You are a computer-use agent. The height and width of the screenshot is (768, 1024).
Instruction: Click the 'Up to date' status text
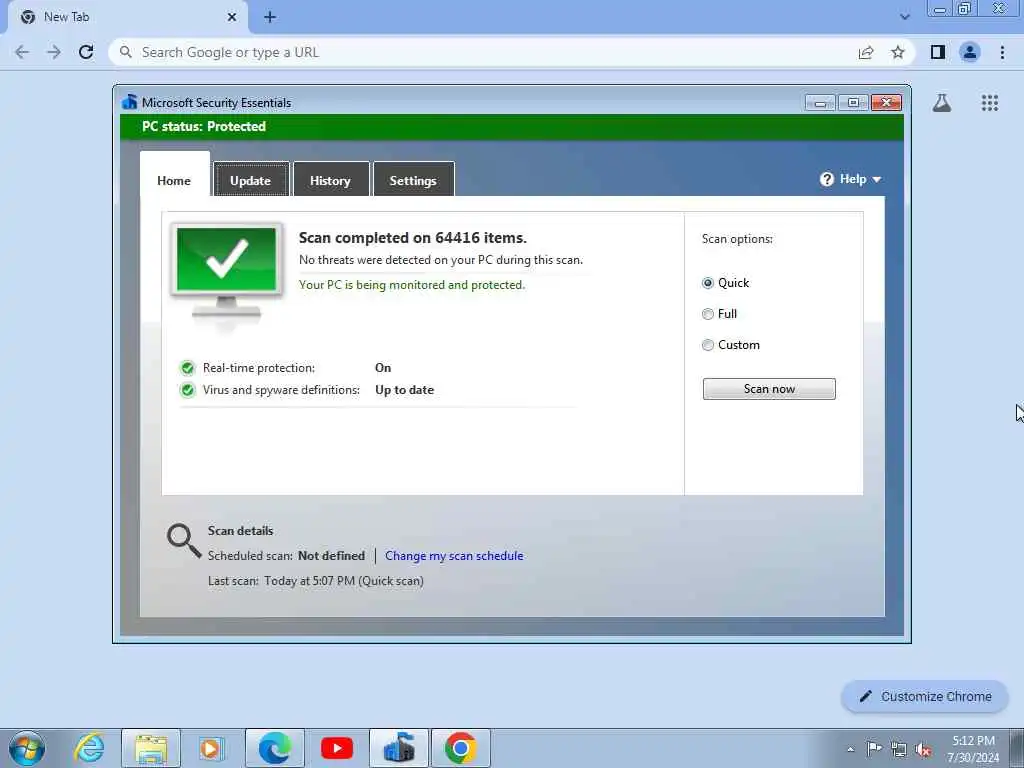pyautogui.click(x=404, y=390)
